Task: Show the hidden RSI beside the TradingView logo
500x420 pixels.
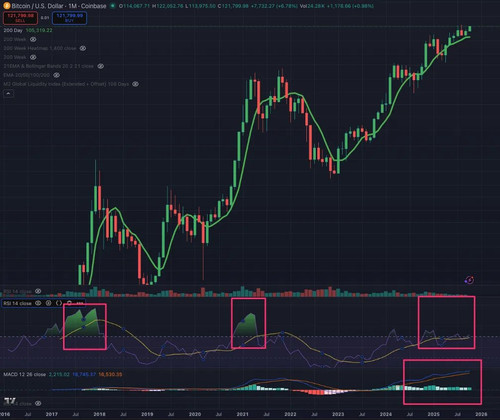Action: pyautogui.click(x=38, y=403)
